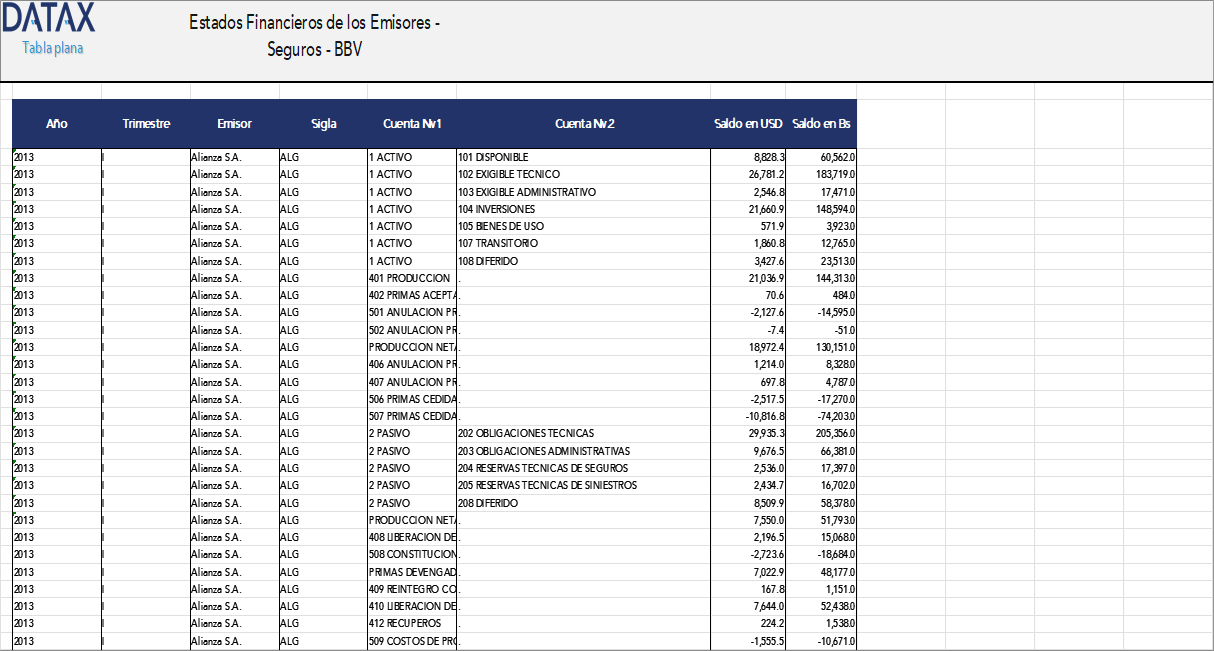1214x651 pixels.
Task: Select the Trimestre column header
Action: pyautogui.click(x=146, y=124)
